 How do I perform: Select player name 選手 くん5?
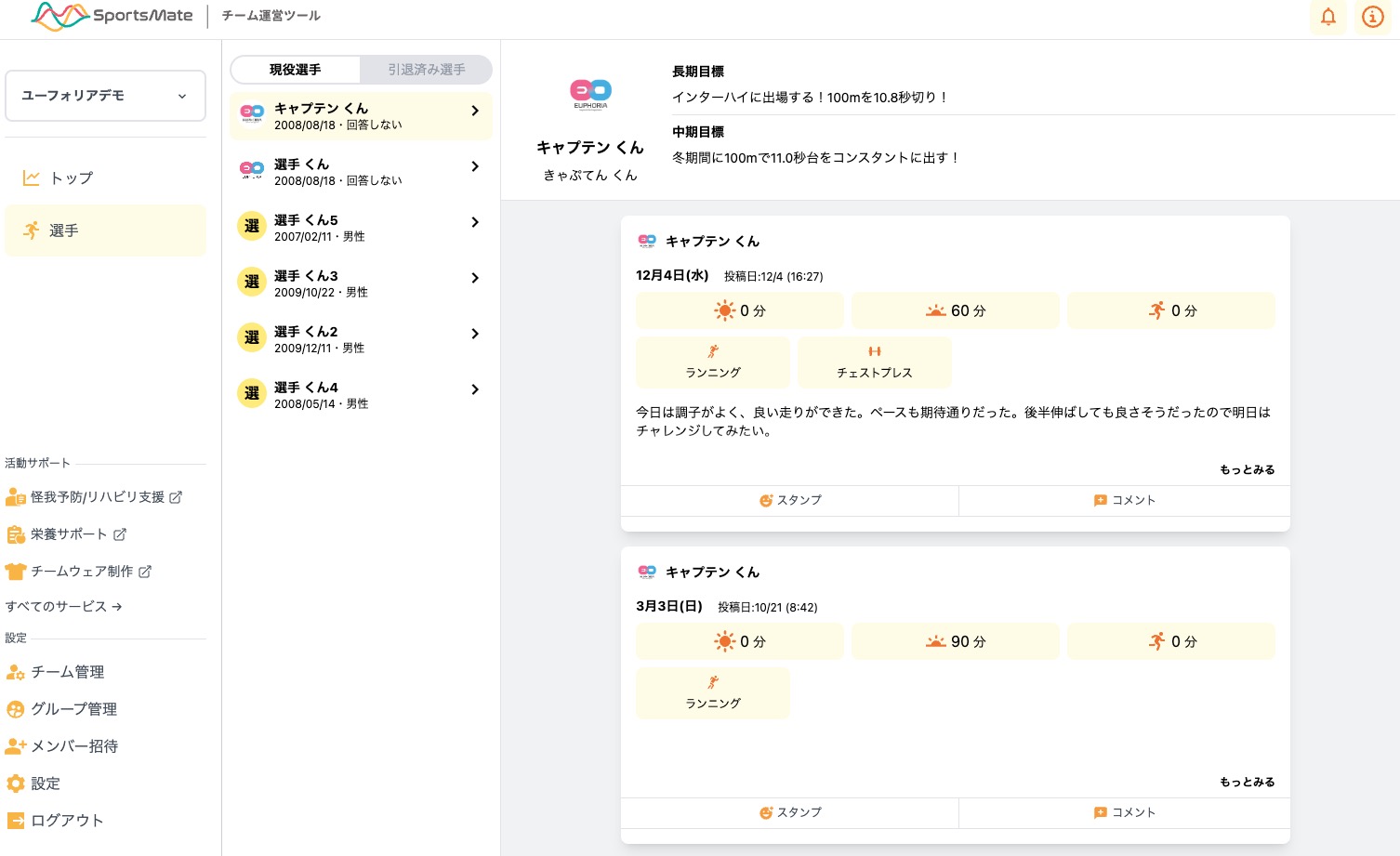306,220
